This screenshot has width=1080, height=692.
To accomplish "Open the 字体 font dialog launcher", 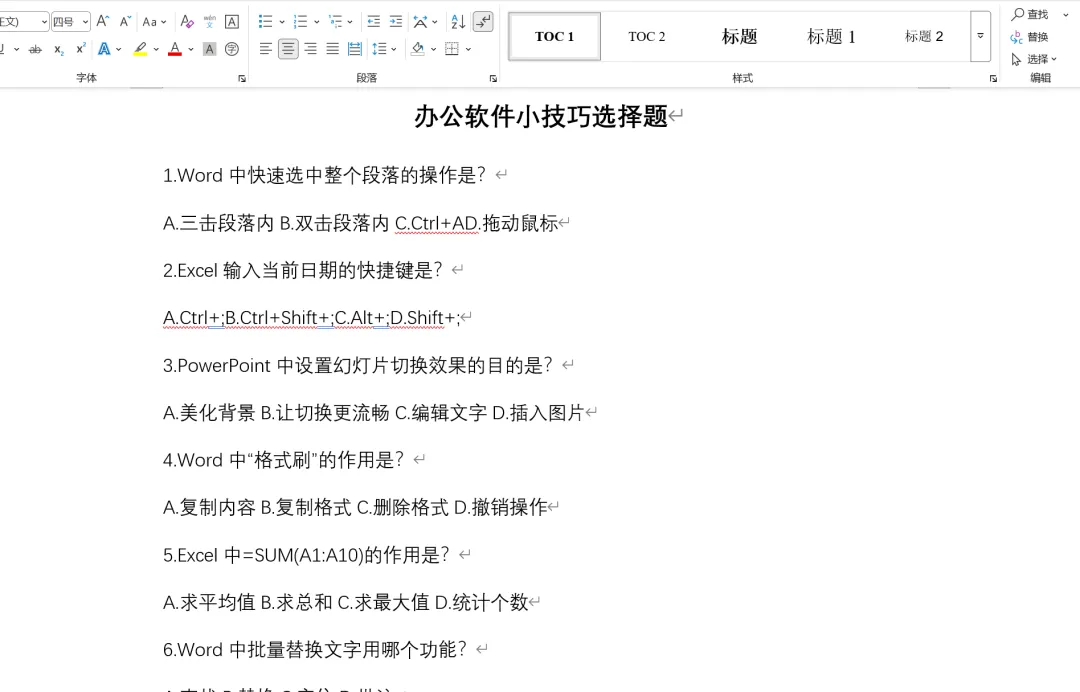I will point(242,78).
